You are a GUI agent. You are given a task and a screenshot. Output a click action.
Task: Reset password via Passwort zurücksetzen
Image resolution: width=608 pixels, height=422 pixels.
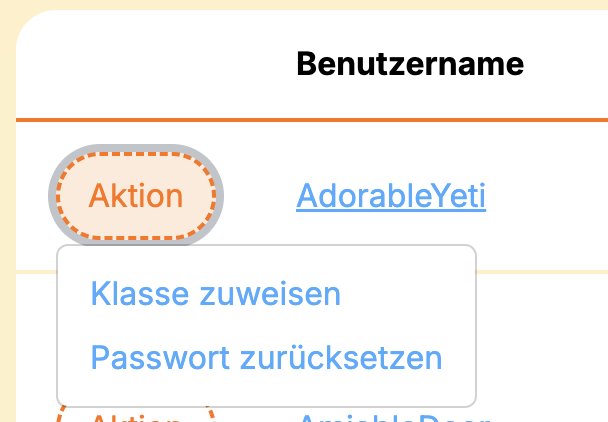coord(266,357)
